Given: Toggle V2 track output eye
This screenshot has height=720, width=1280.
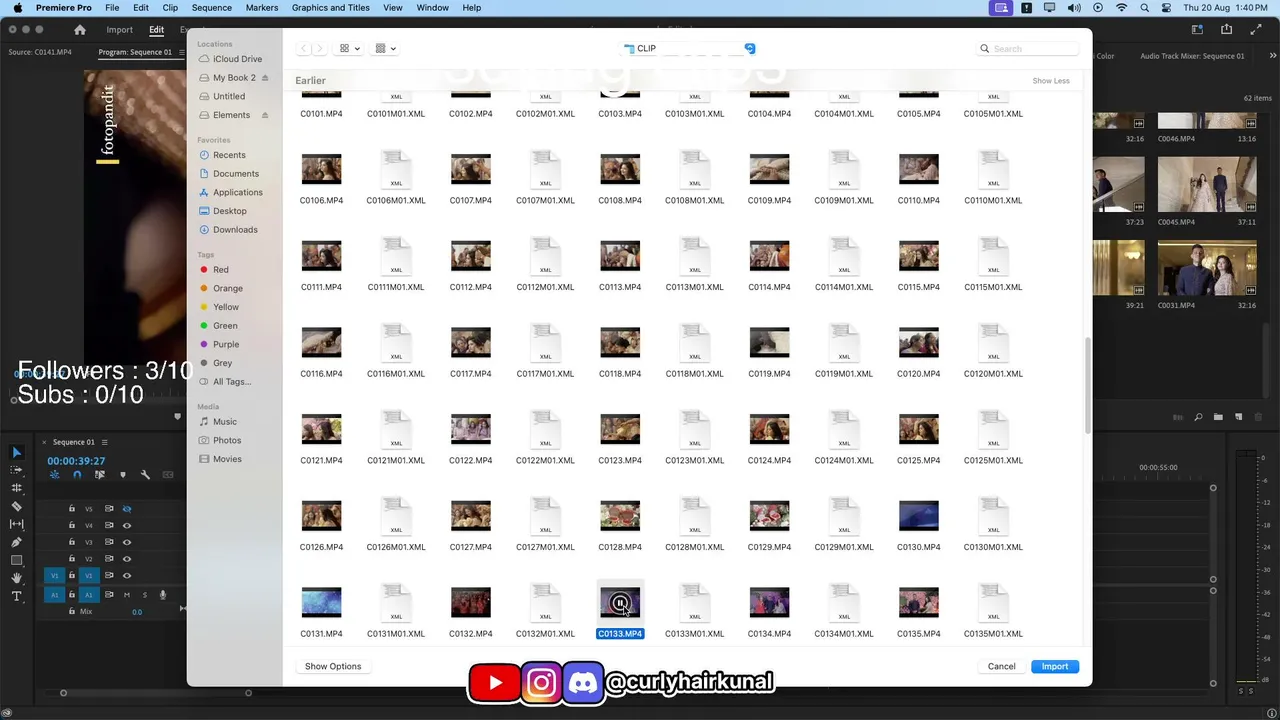Looking at the screenshot, I should click(126, 559).
